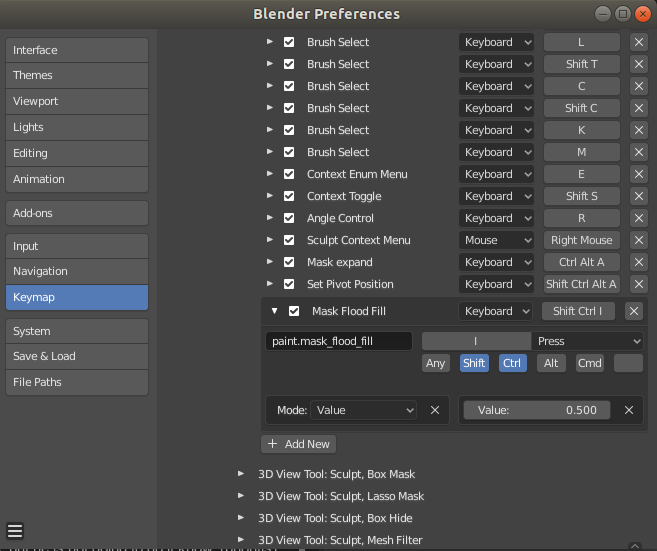Remove the Brush Select C keymap entry
The width and height of the screenshot is (657, 551).
coord(639,86)
